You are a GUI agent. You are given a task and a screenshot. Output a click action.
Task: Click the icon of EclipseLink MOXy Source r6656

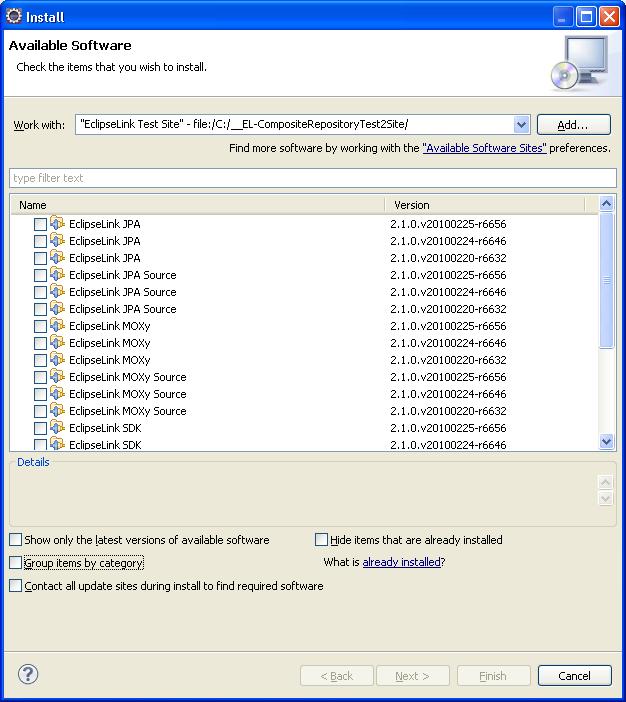point(57,376)
